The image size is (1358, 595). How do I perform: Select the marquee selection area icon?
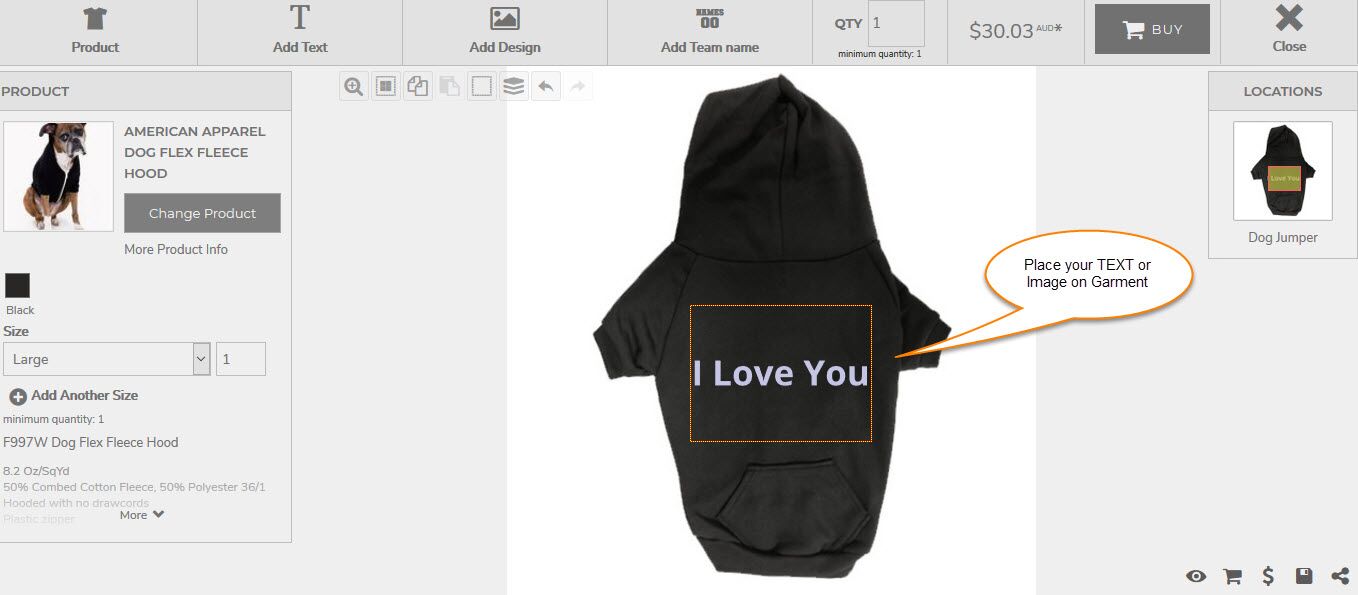(481, 86)
